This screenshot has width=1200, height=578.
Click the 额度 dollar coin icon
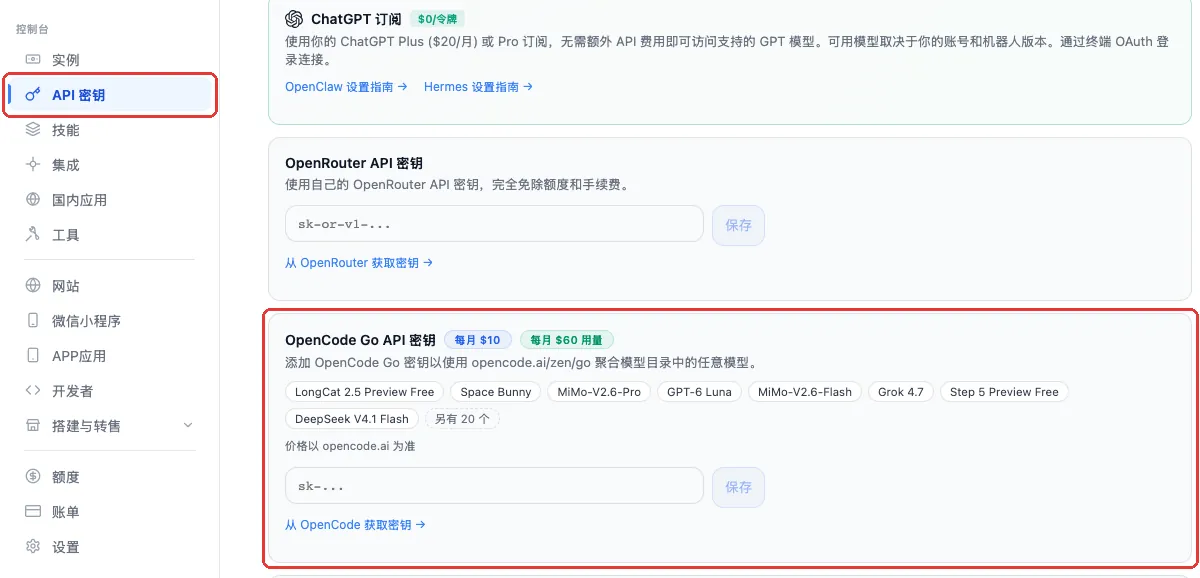coord(33,477)
